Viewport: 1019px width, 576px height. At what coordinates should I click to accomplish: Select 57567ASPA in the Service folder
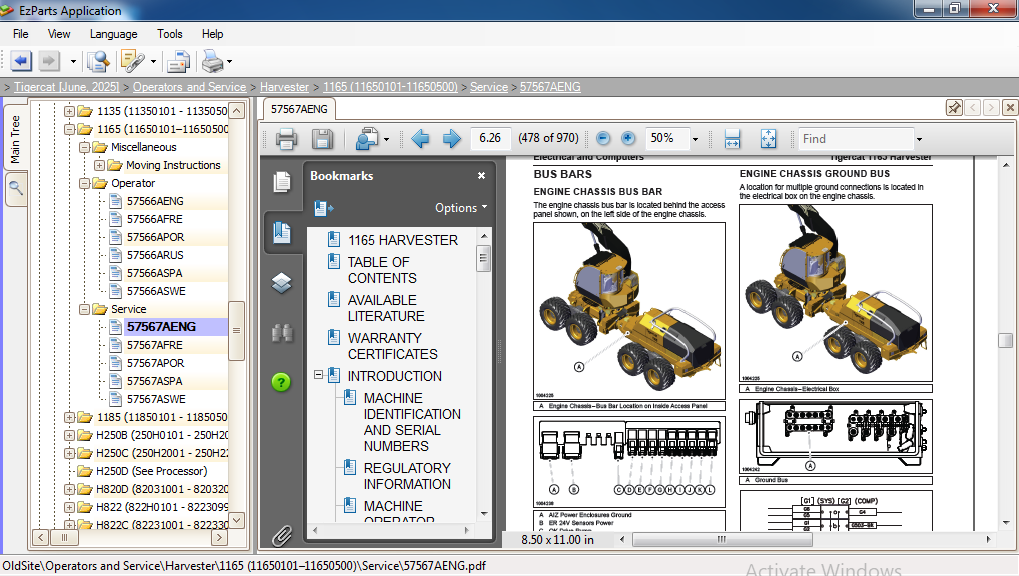(155, 381)
